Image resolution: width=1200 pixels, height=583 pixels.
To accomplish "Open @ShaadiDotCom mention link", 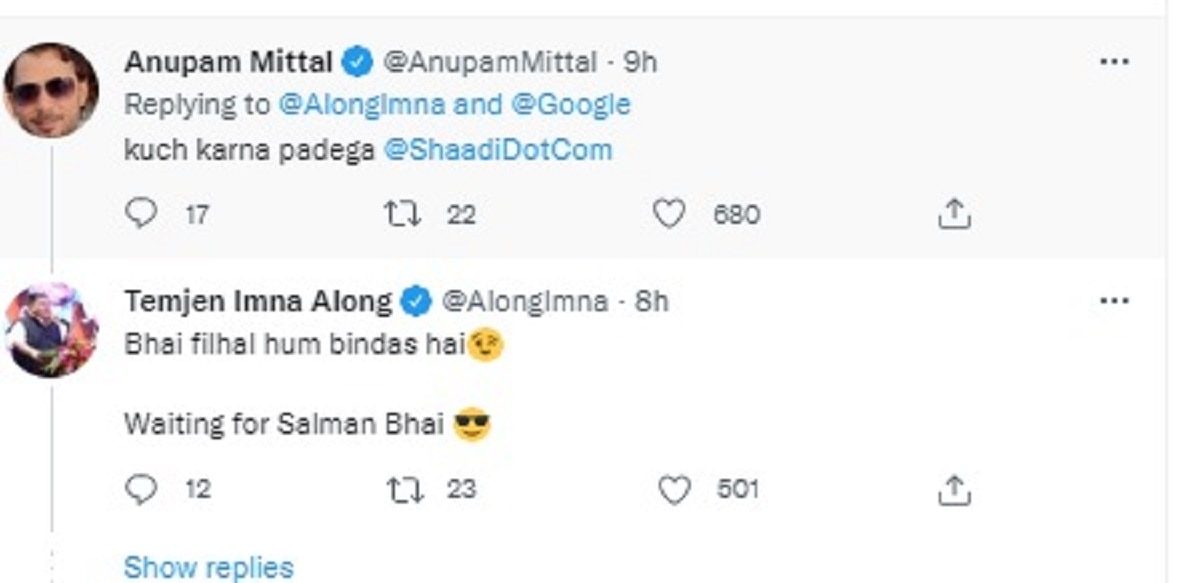I will pyautogui.click(x=497, y=150).
